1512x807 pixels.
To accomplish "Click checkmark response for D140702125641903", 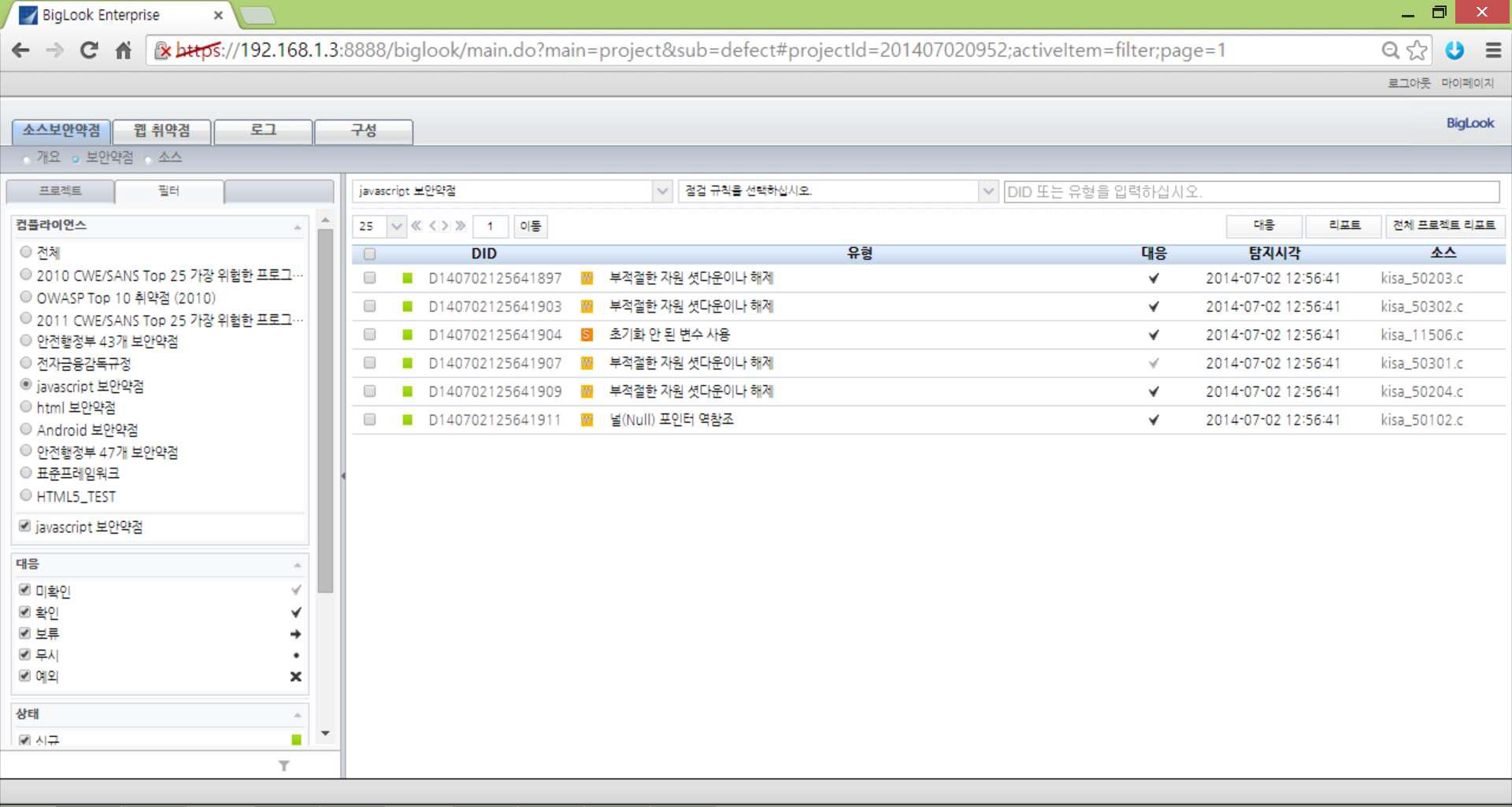I will 1154,306.
